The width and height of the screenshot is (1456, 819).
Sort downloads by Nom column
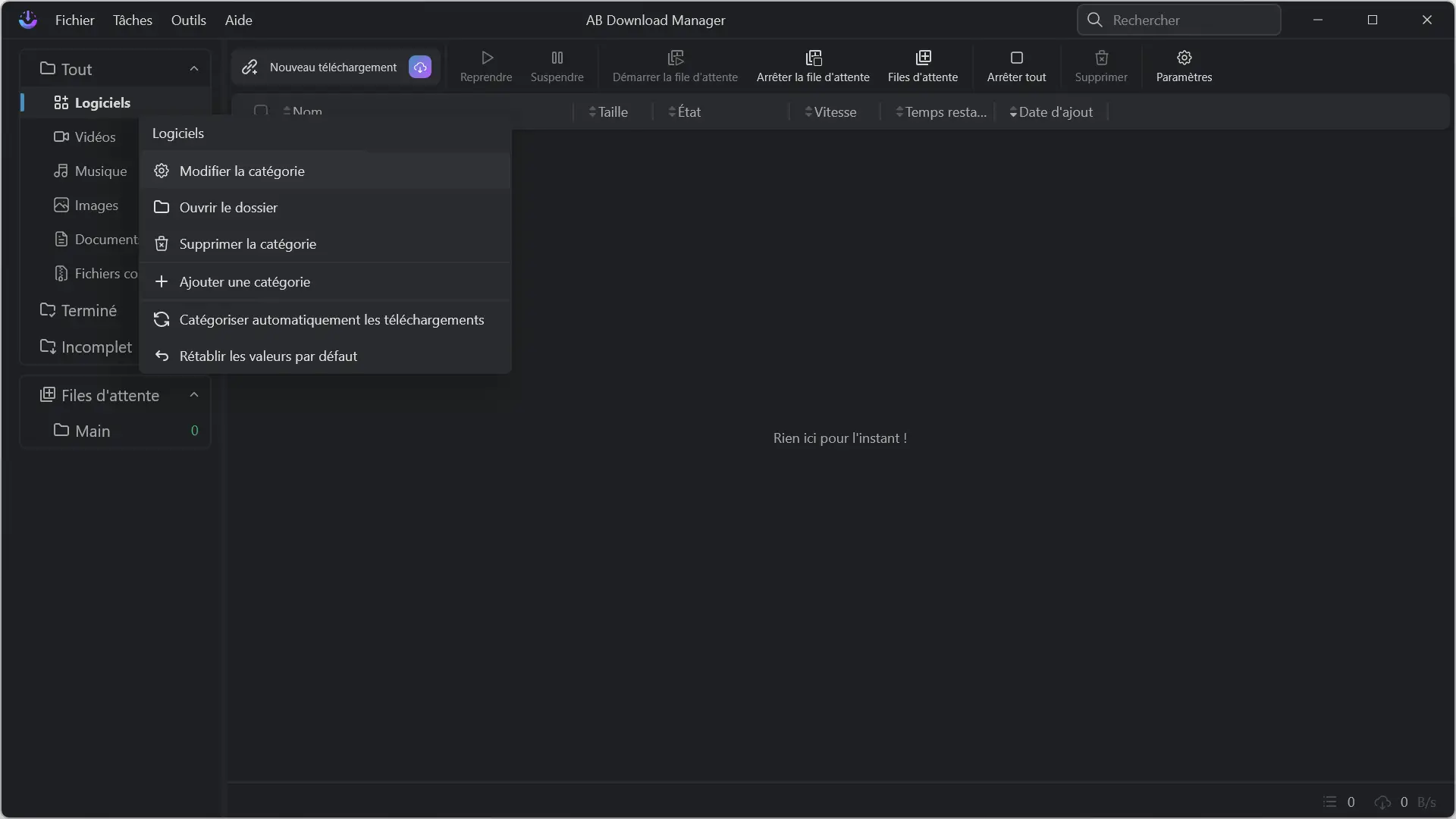tap(303, 111)
